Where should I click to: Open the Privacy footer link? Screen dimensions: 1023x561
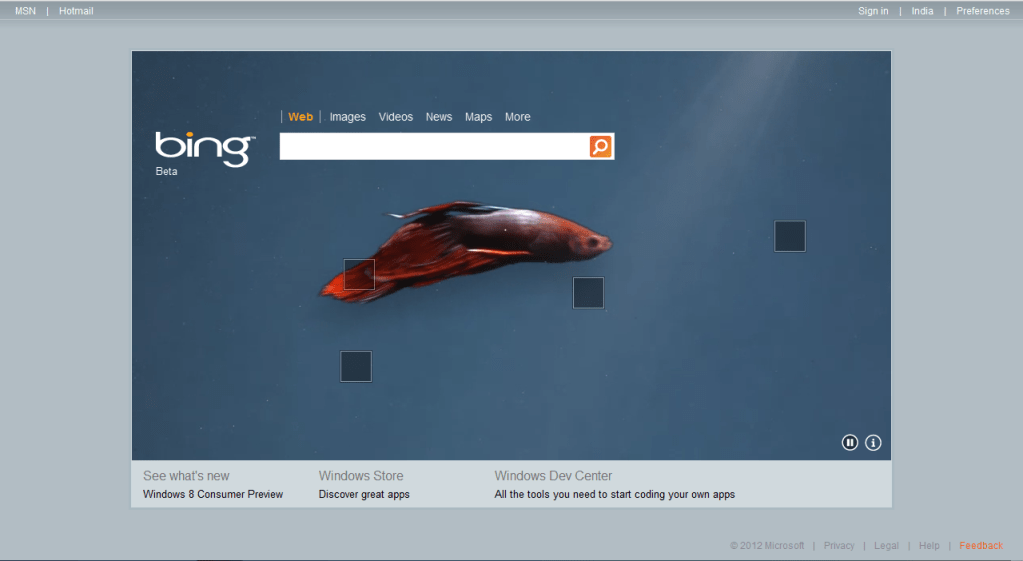pos(839,546)
